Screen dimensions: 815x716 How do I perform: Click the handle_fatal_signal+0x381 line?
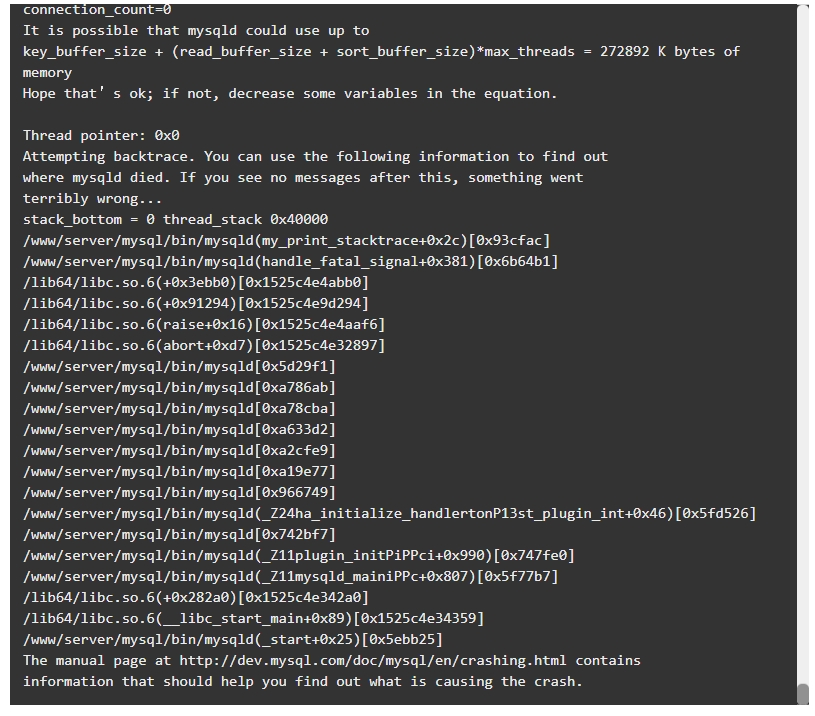coord(291,261)
